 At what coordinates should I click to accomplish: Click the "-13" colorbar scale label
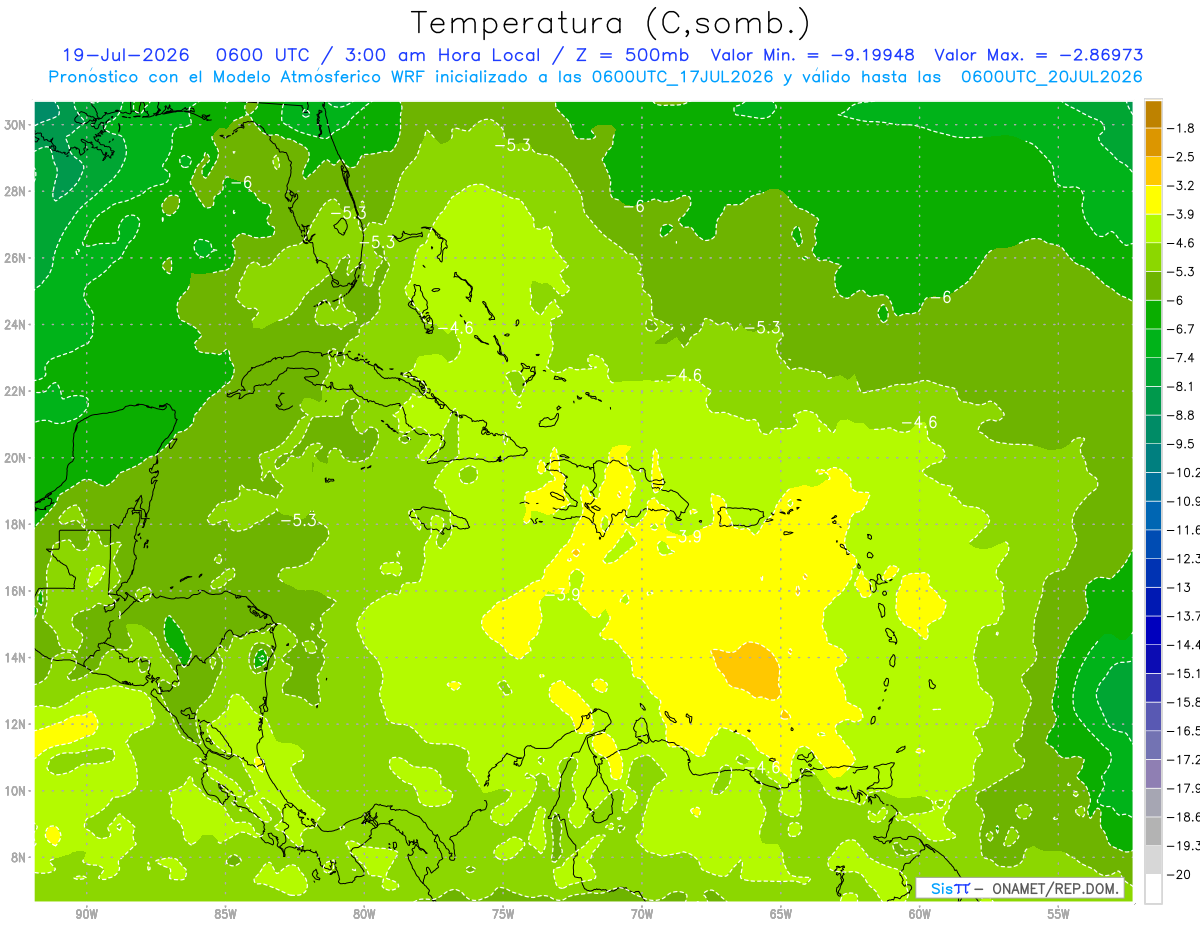(1179, 587)
